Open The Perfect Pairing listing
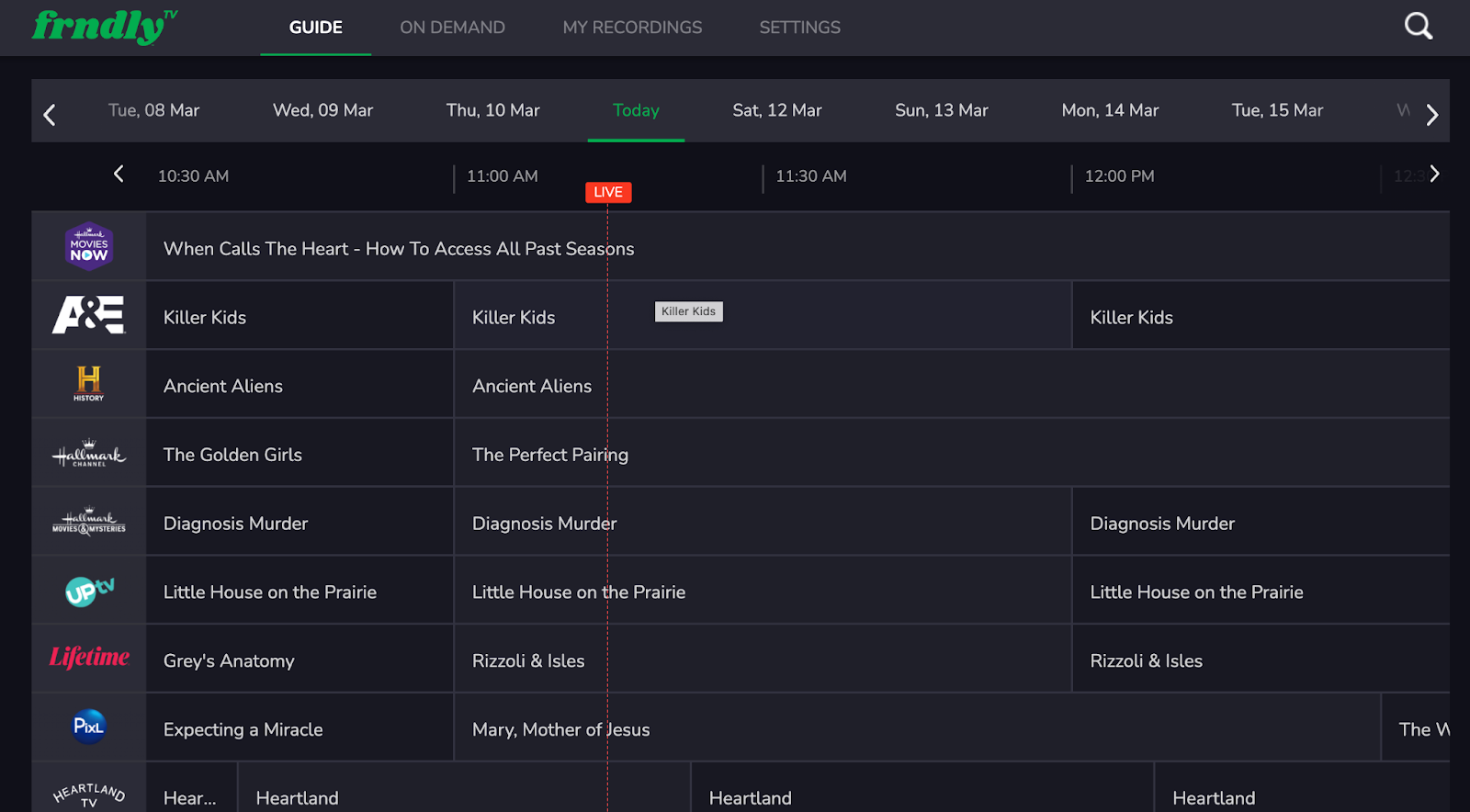This screenshot has height=812, width=1470. (x=952, y=453)
